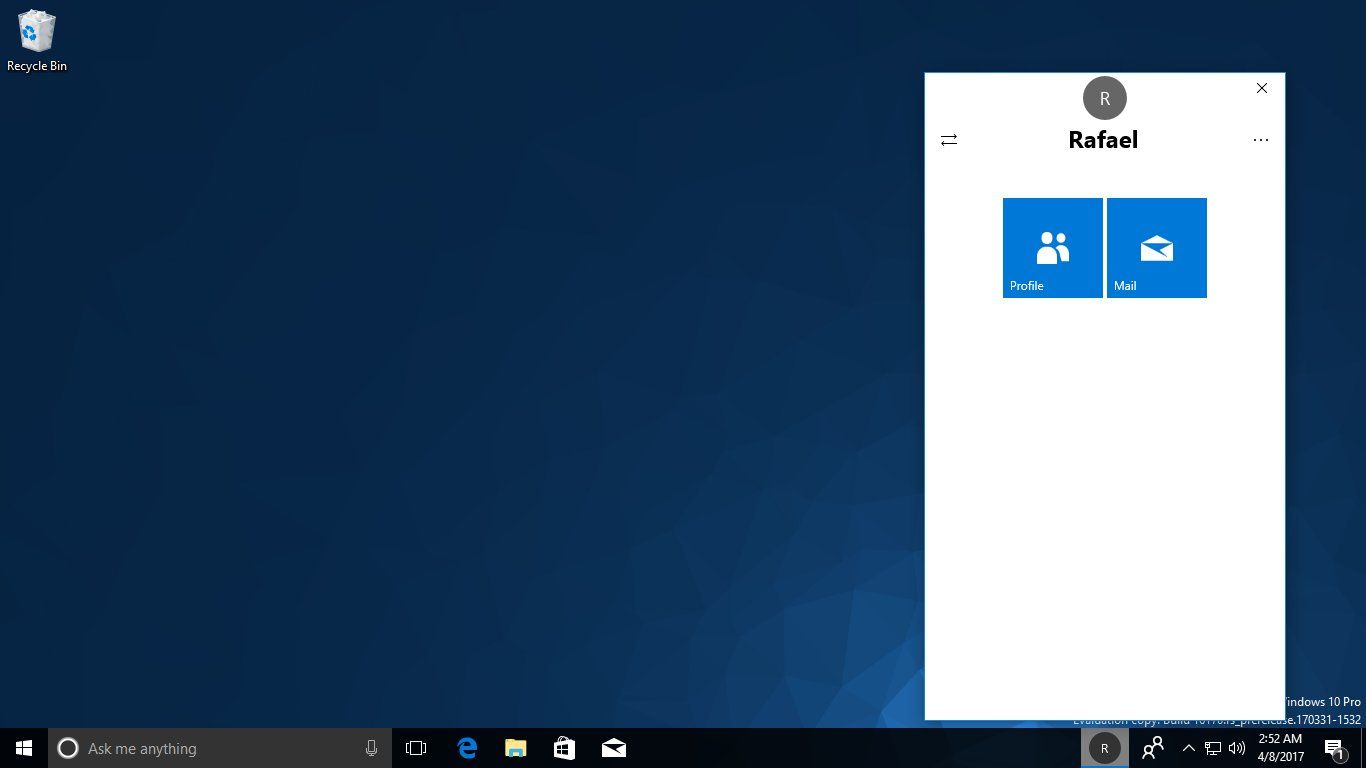Open the Profile tile for Rafael

[x=1052, y=248]
